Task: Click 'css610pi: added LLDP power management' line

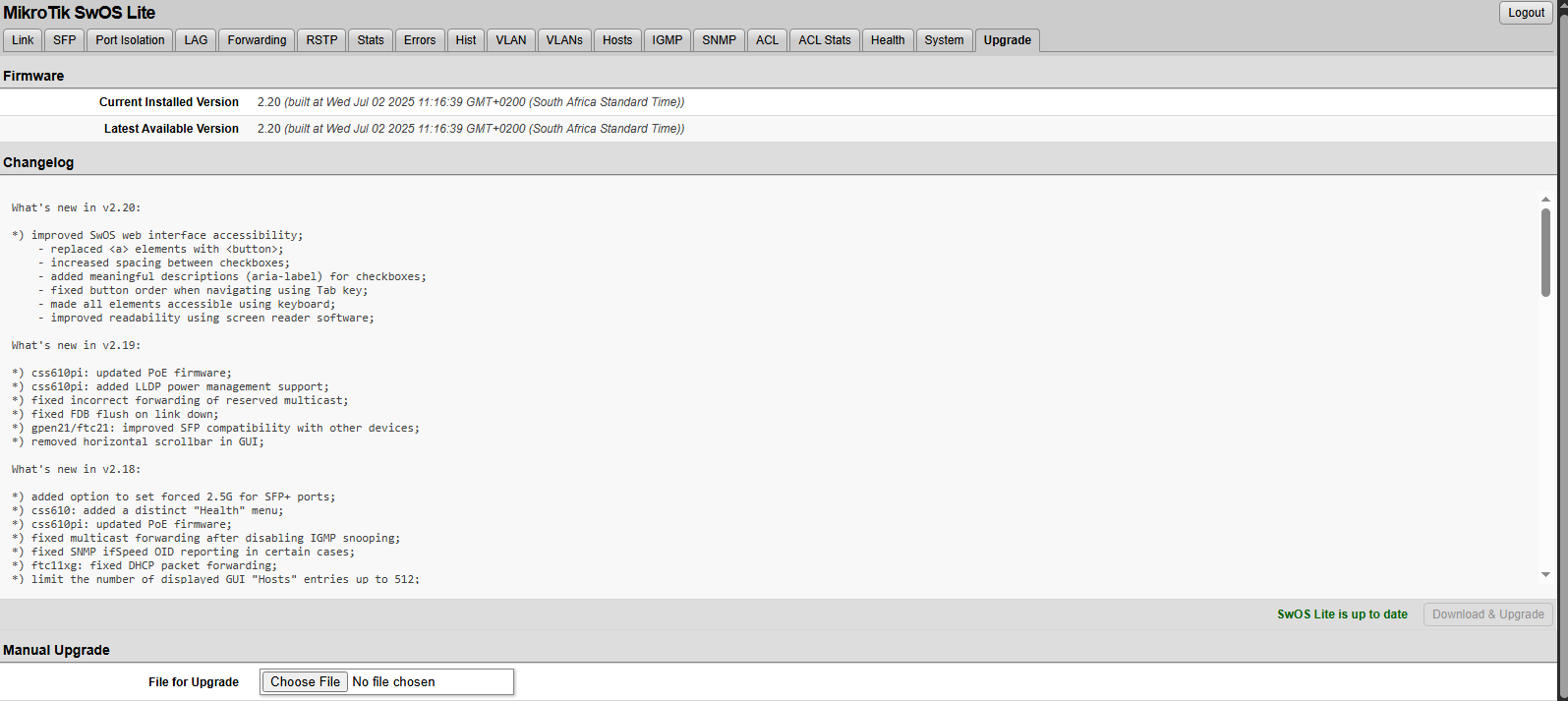Action: 170,386
